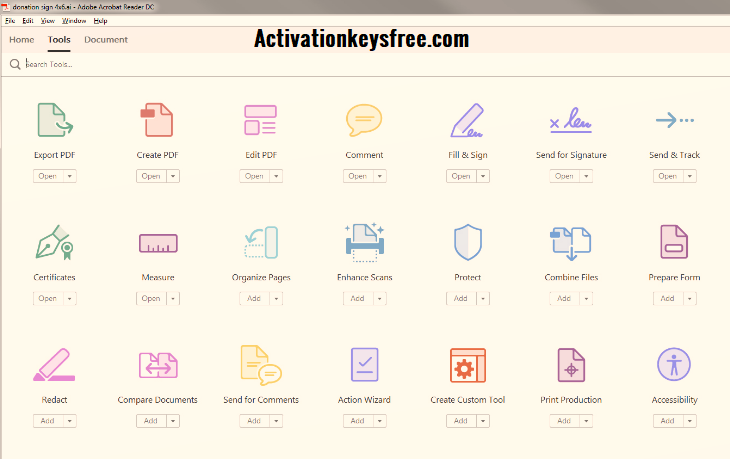Click Open button under Certificates
The width and height of the screenshot is (730, 459).
click(48, 299)
